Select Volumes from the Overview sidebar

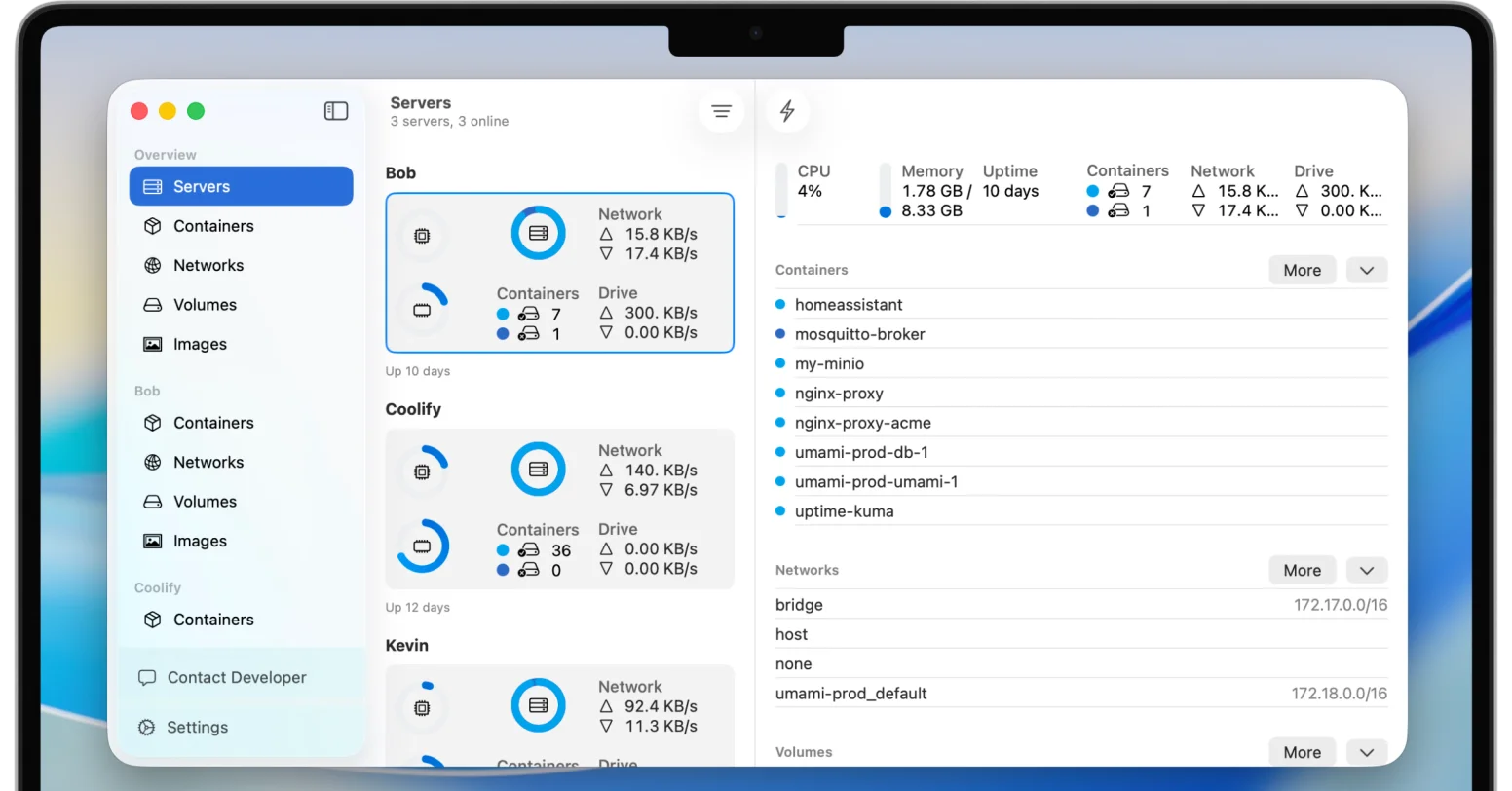205,304
